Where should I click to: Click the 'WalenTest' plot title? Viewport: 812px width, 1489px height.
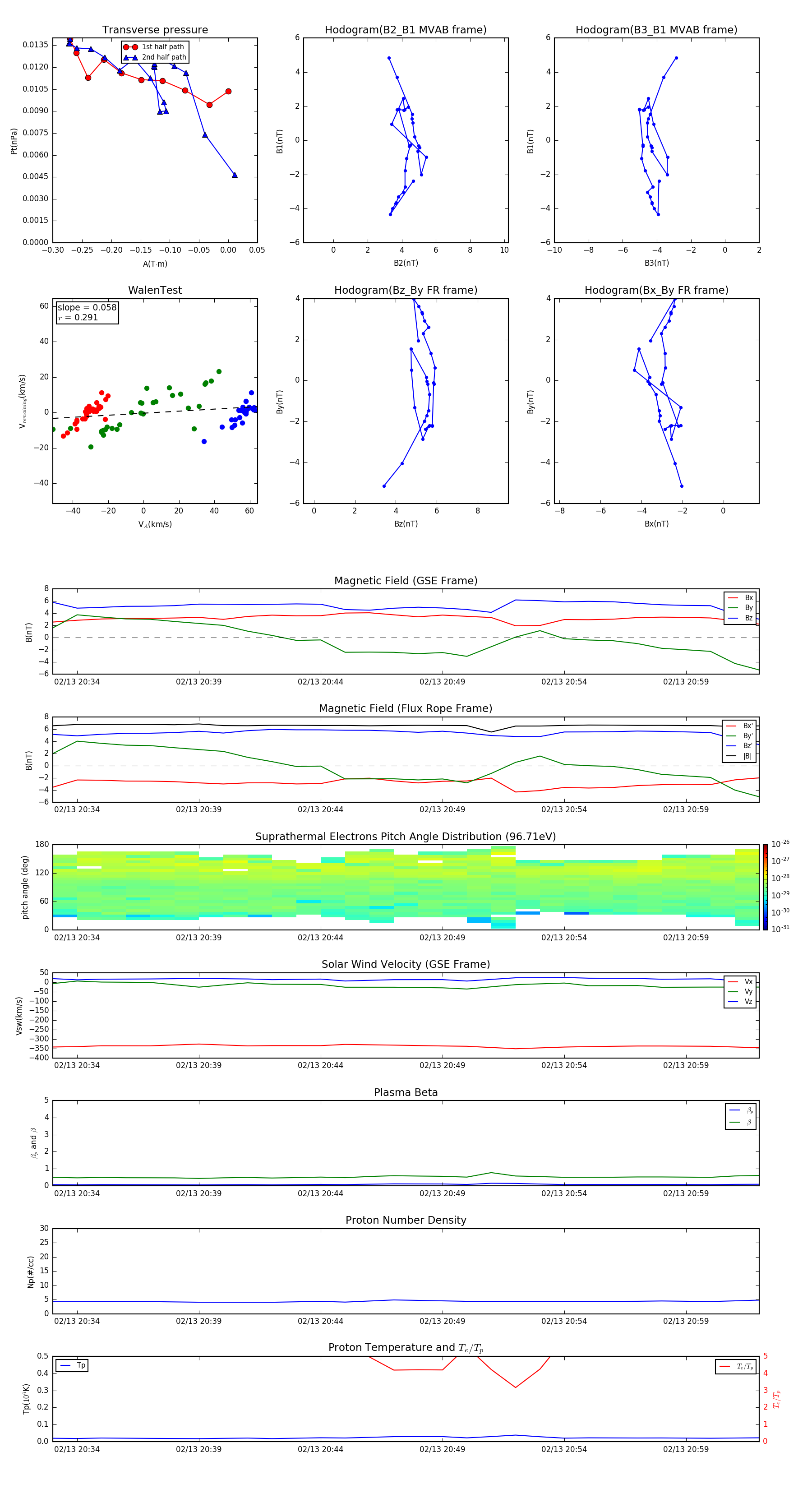pos(155,290)
